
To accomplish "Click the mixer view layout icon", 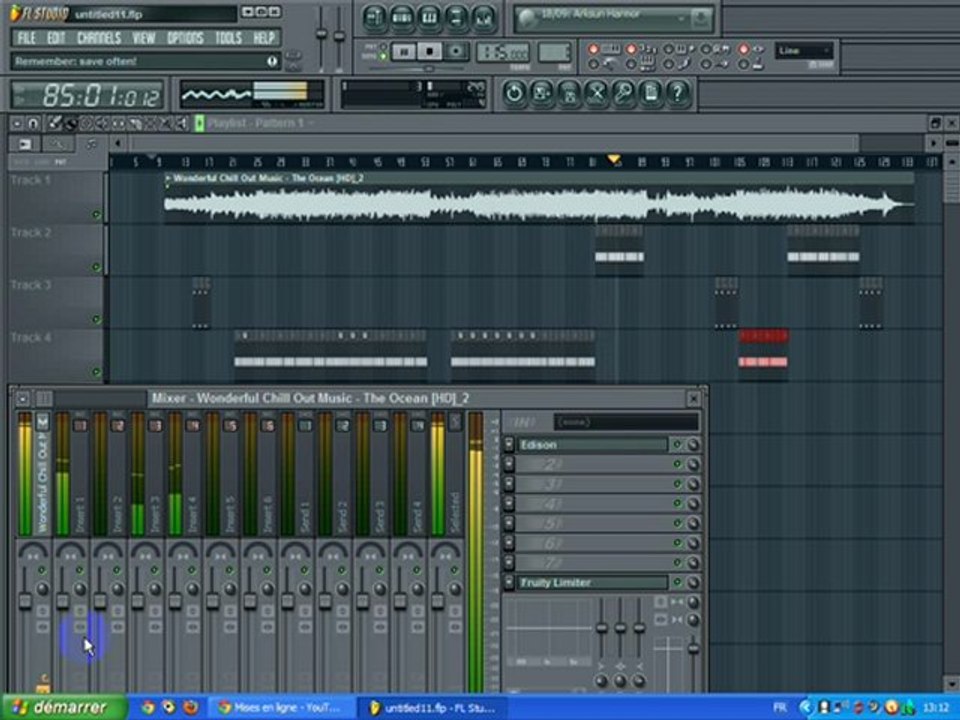I will tap(44, 399).
